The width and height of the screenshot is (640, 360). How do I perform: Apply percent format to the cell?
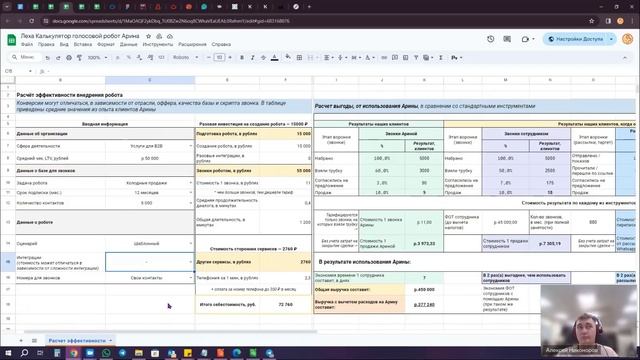pyautogui.click(x=128, y=58)
